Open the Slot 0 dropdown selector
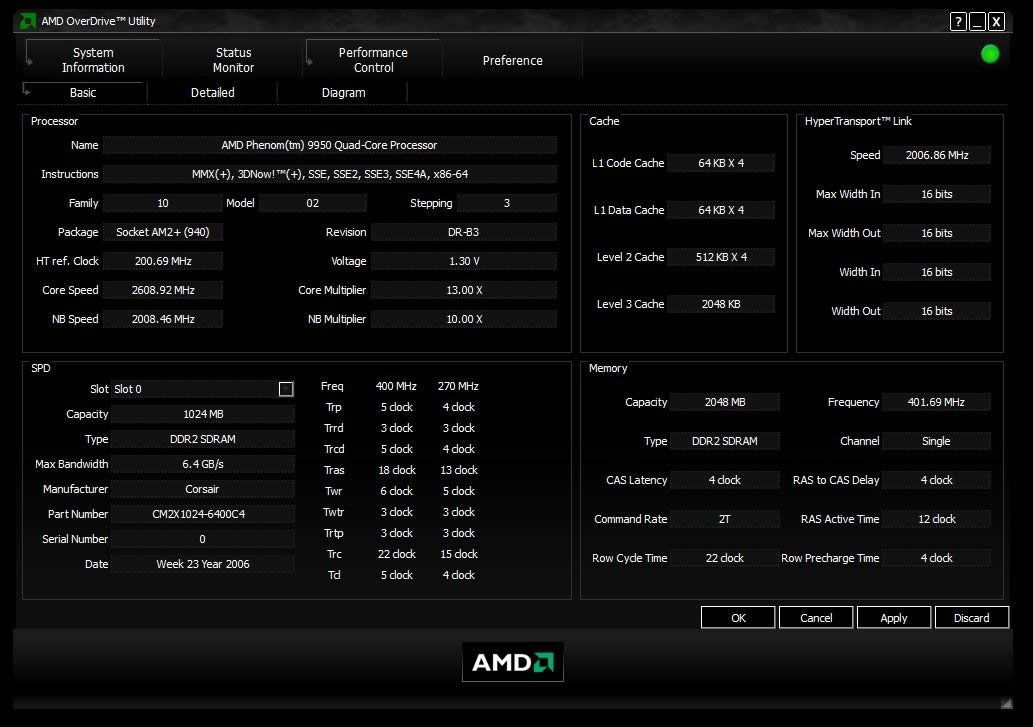1033x727 pixels. (x=286, y=389)
